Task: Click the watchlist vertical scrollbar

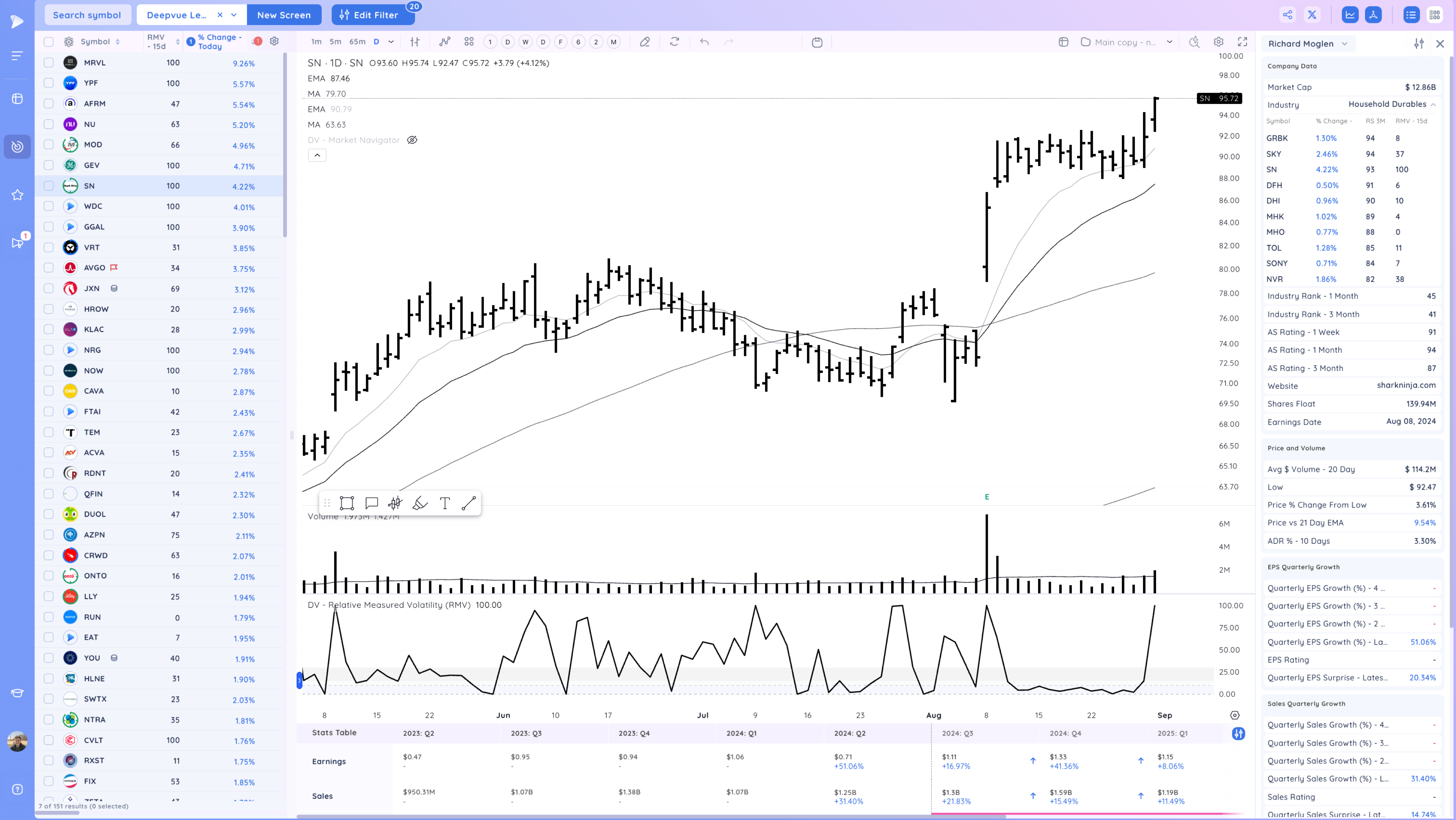Action: pos(285,144)
